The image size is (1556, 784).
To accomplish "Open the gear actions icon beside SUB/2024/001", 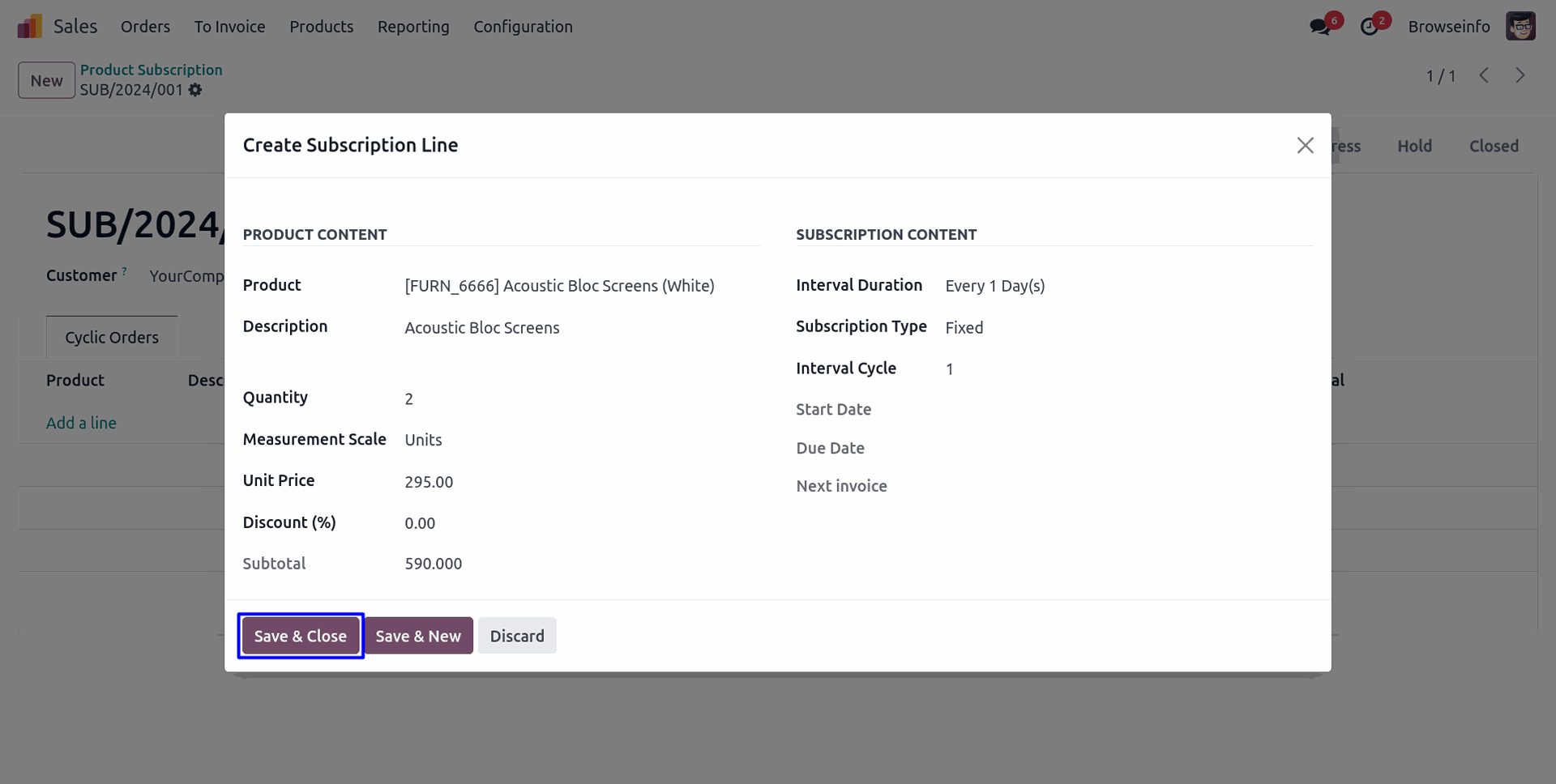I will 195,90.
